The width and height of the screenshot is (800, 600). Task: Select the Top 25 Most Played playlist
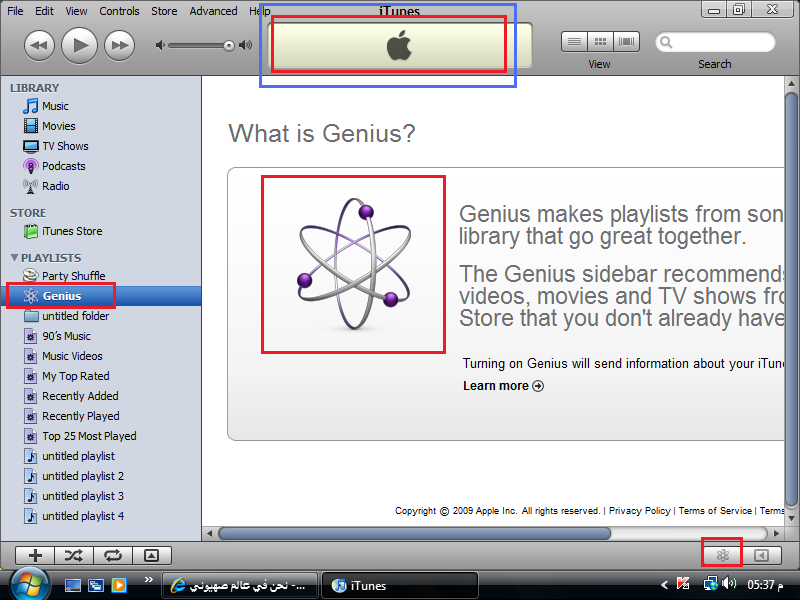pos(80,436)
